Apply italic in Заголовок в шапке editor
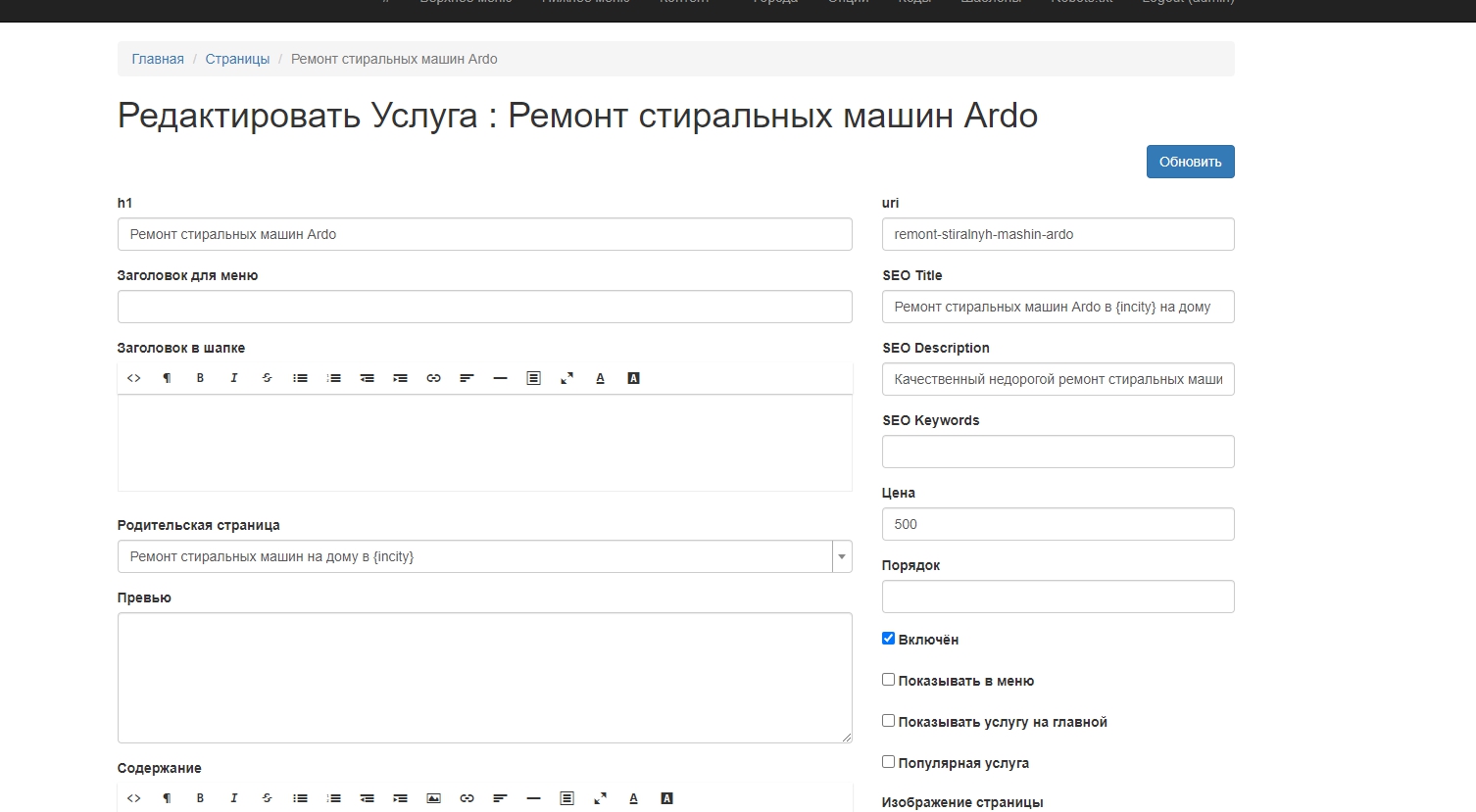Viewport: 1476px width, 812px height. pyautogui.click(x=234, y=378)
